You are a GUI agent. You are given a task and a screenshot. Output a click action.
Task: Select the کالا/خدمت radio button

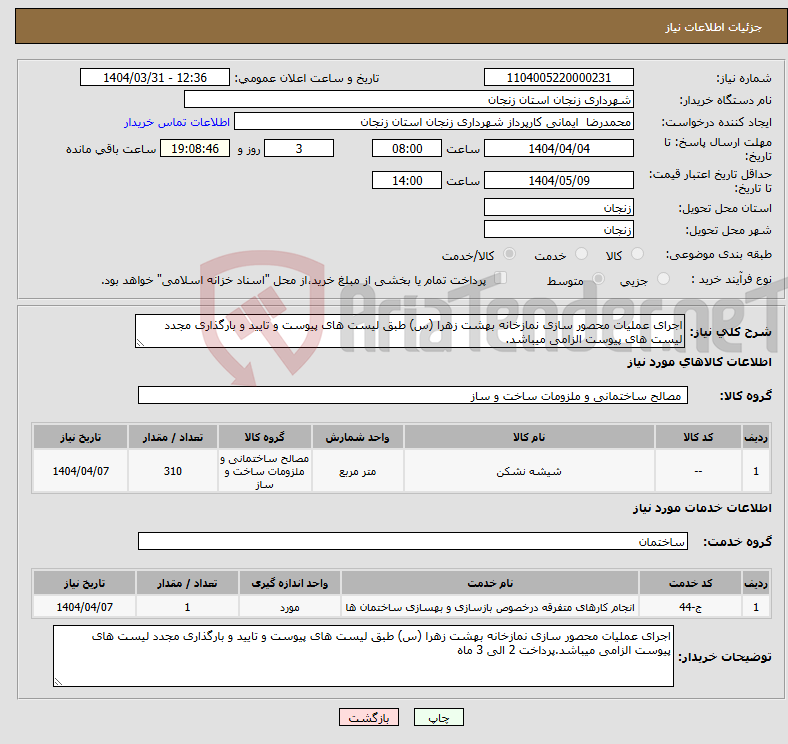coord(510,254)
